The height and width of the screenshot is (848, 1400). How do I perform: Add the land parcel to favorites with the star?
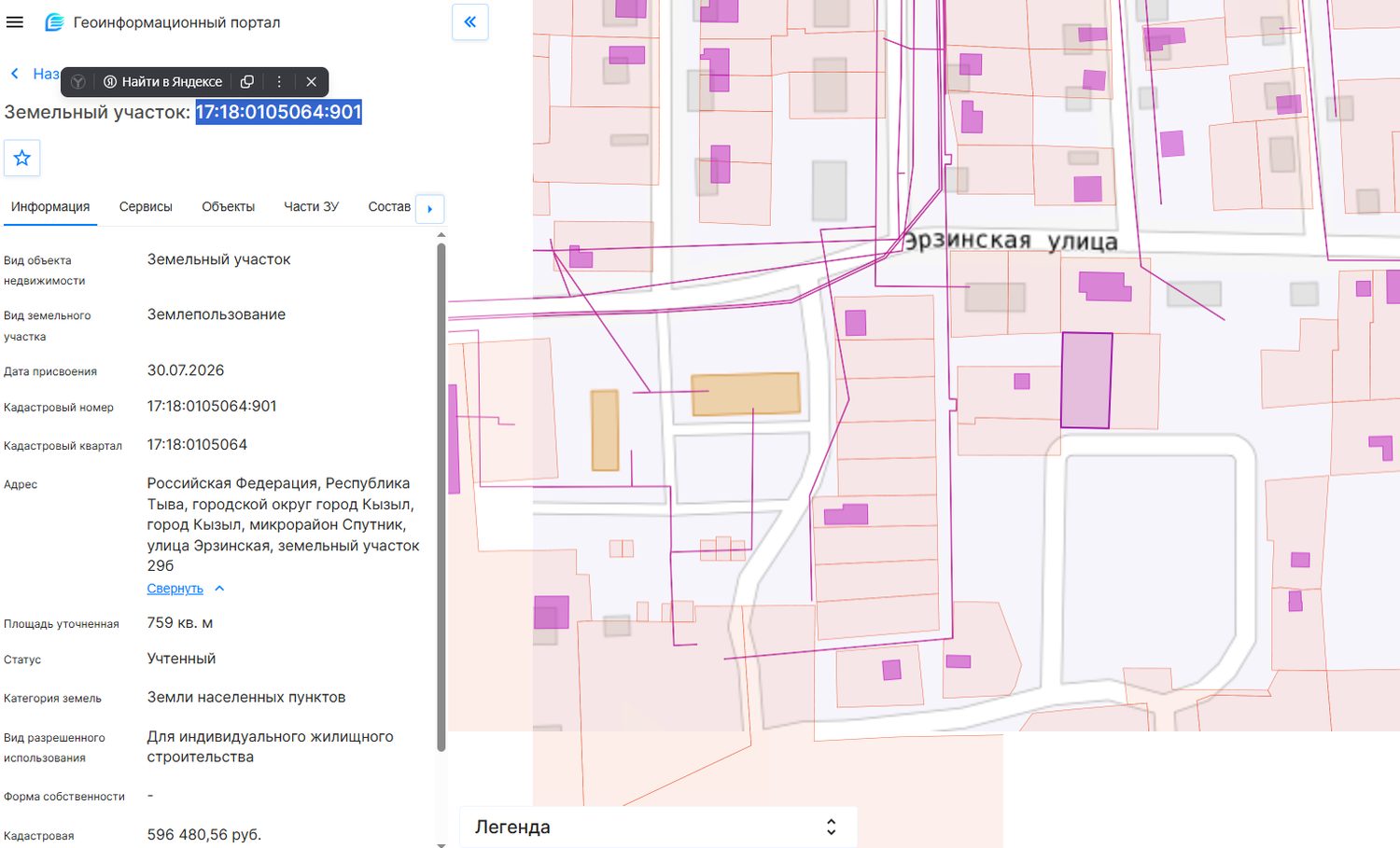click(x=22, y=158)
